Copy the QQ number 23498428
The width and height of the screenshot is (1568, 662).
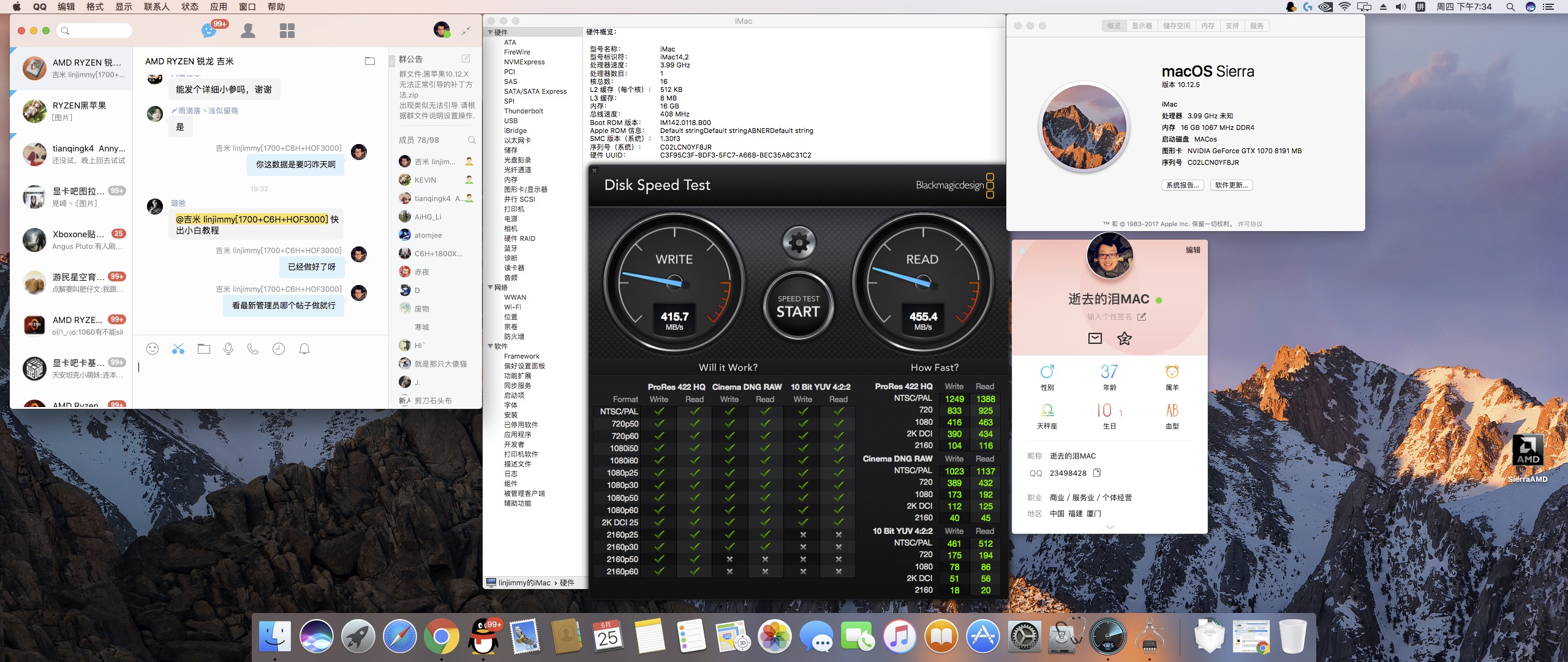click(x=1097, y=473)
